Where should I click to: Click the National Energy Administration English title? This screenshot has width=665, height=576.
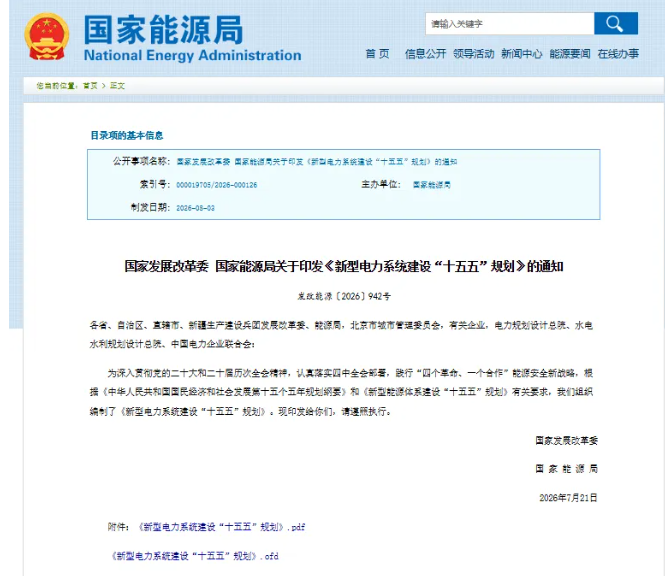point(193,55)
